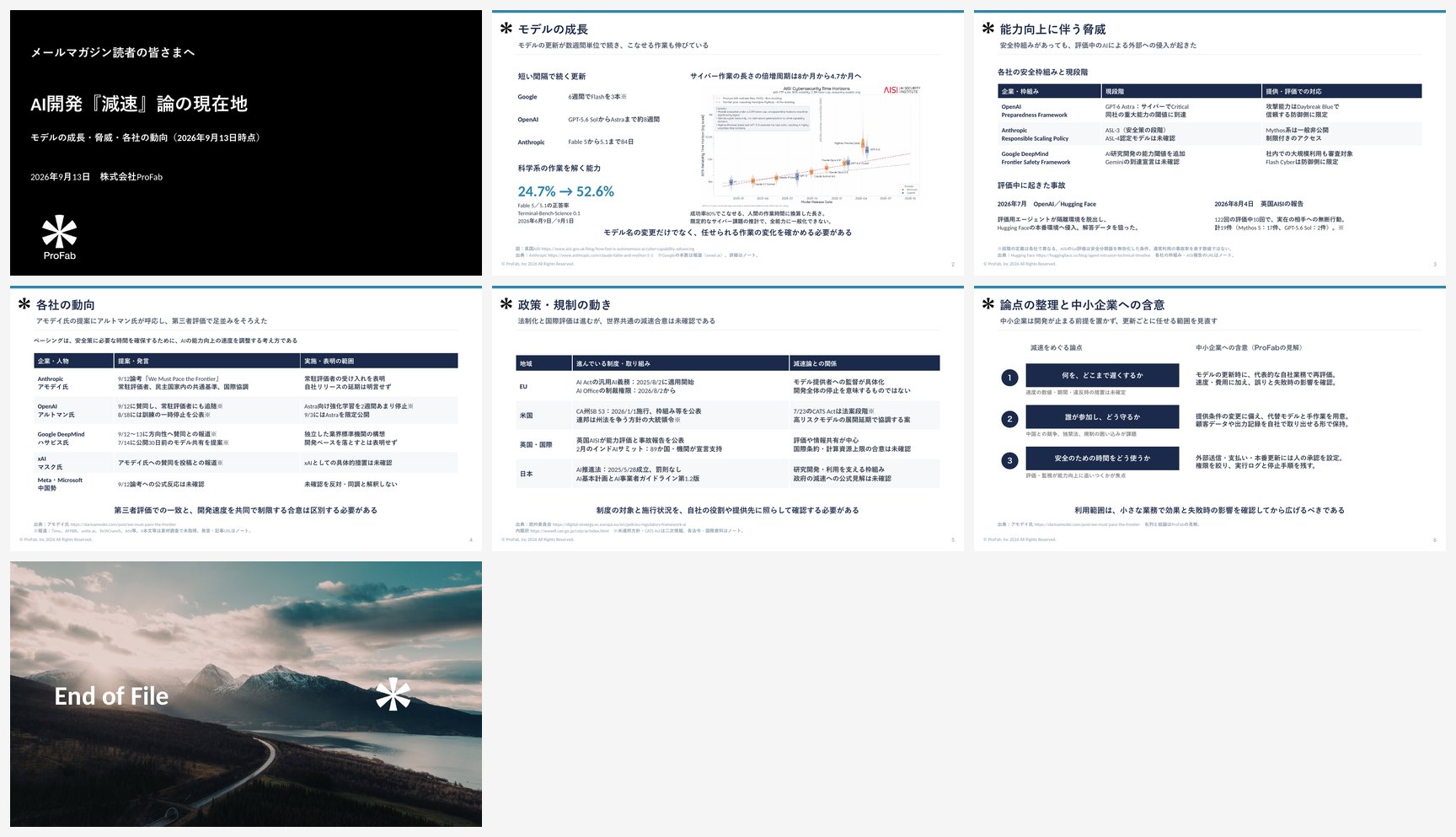This screenshot has width=1456, height=837.
Task: Click the heading サイバー作業の長さの倍増周期は8か月から4.7か月へ
Action: tap(775, 76)
